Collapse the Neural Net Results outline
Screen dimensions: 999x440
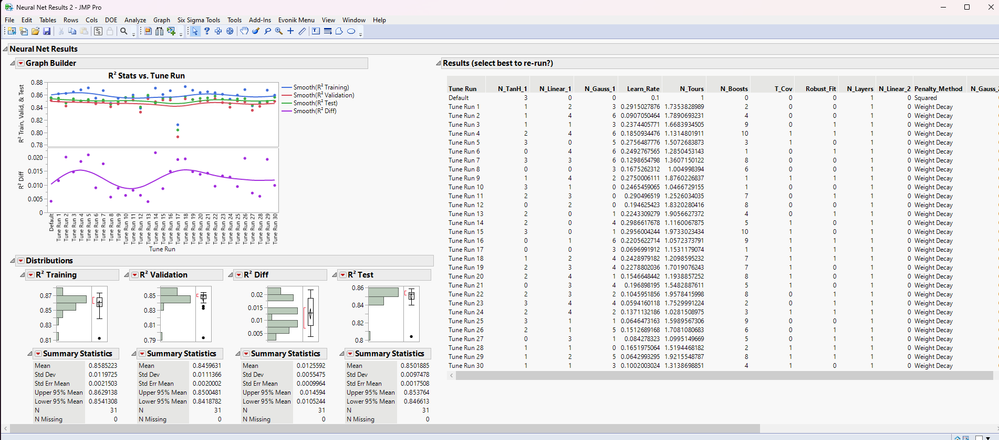[6, 49]
